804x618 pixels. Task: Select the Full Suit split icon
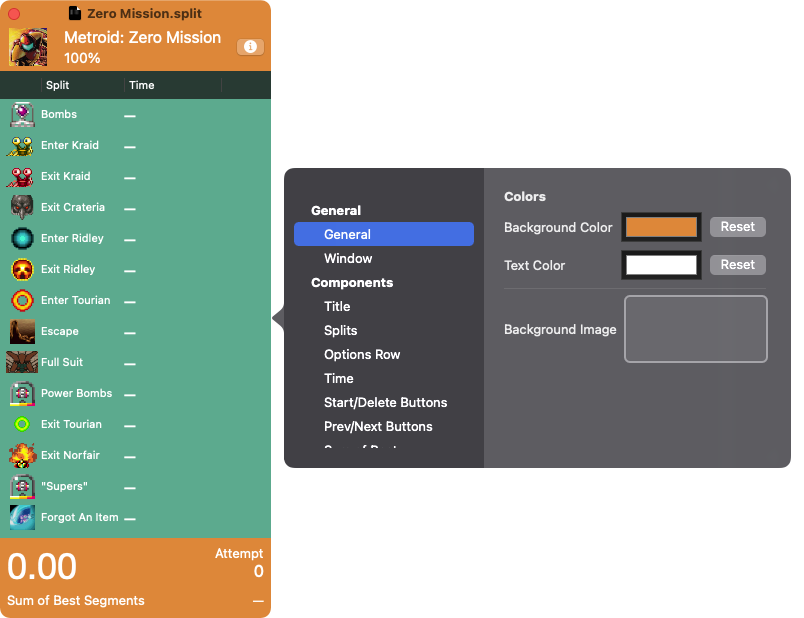pyautogui.click(x=22, y=363)
